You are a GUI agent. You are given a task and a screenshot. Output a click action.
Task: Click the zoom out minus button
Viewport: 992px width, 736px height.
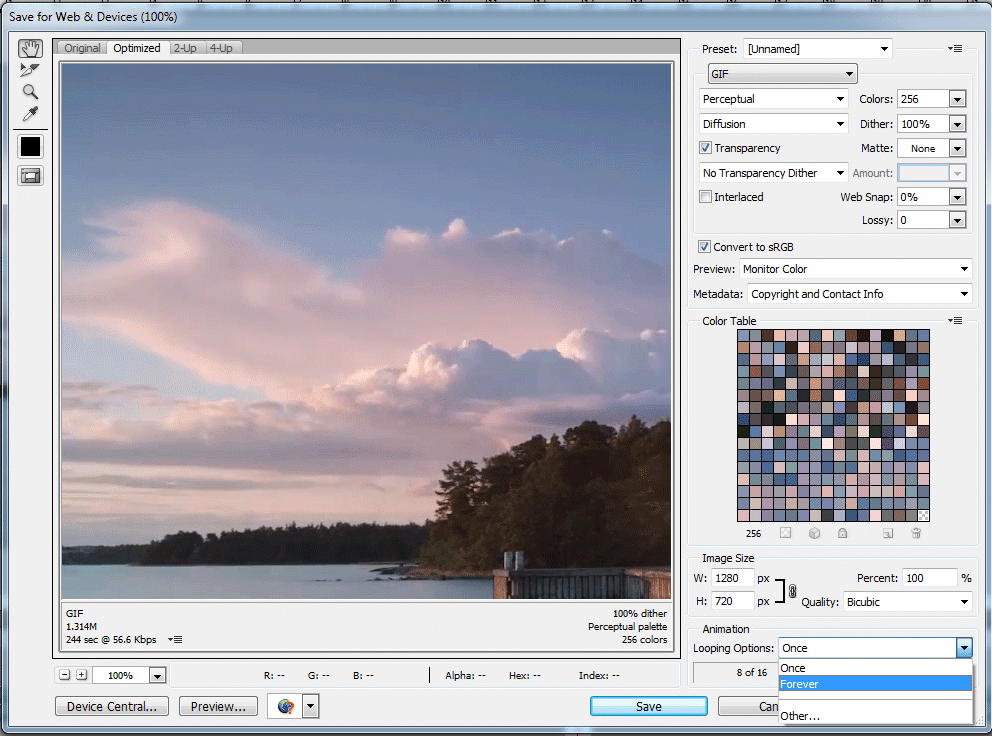click(x=65, y=675)
